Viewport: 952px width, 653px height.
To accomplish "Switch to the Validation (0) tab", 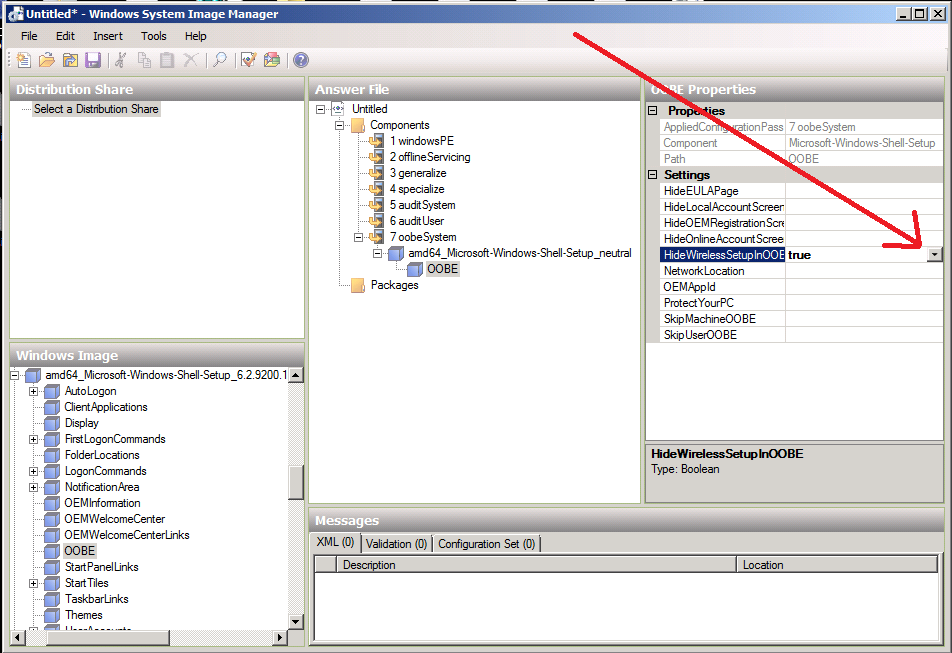I will click(x=396, y=544).
